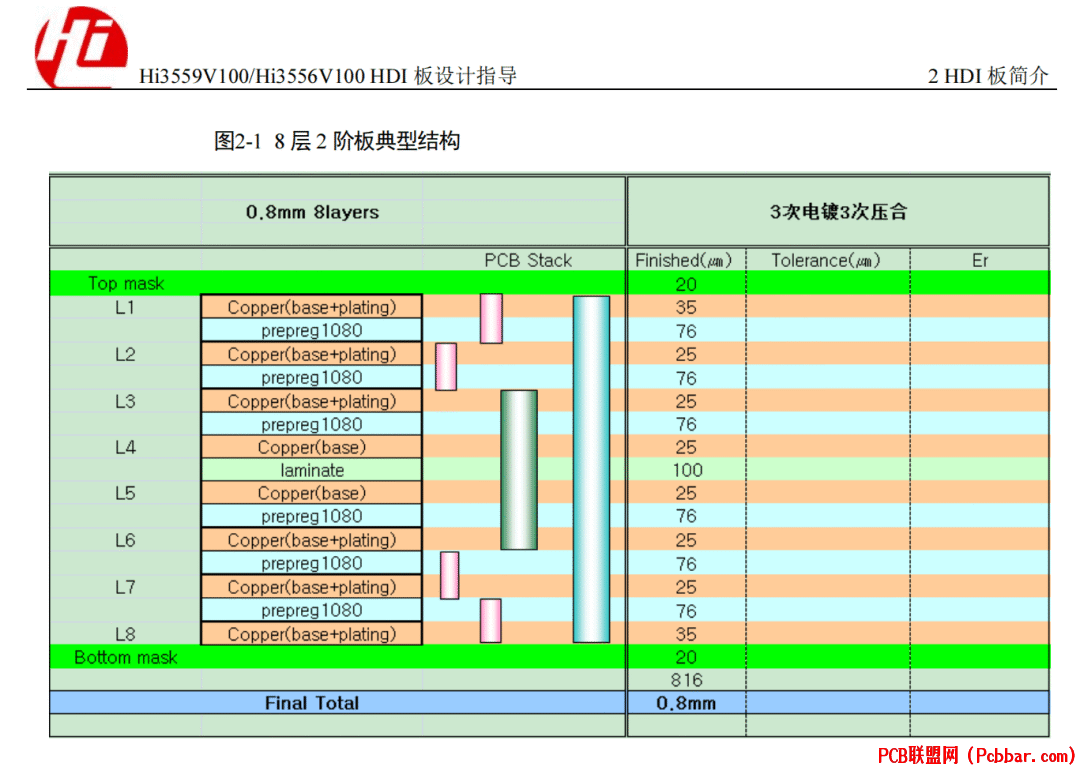This screenshot has height=770, width=1080.
Task: Click the "L5" layer label
Action: point(125,493)
